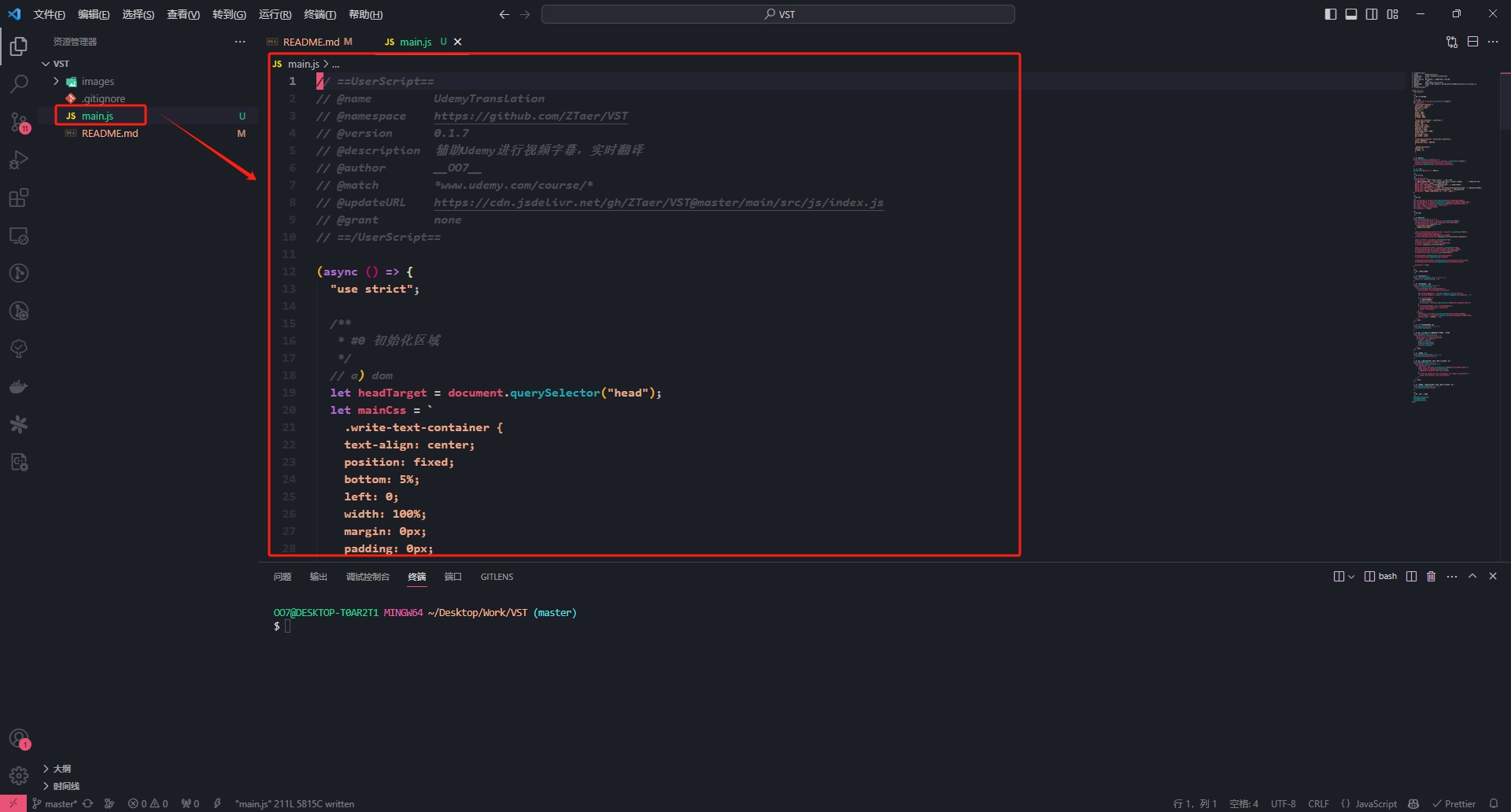The height and width of the screenshot is (812, 1511).
Task: Open Explorer views more actions ellipsis
Action: tap(240, 42)
